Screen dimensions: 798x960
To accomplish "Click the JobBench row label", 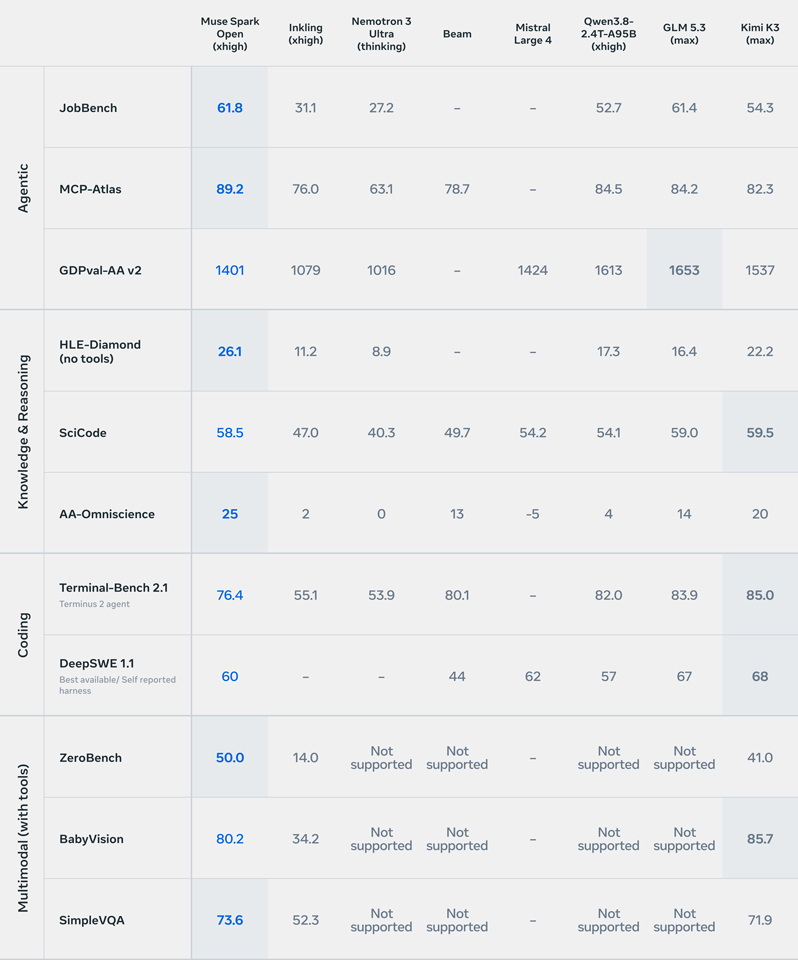I will (88, 108).
